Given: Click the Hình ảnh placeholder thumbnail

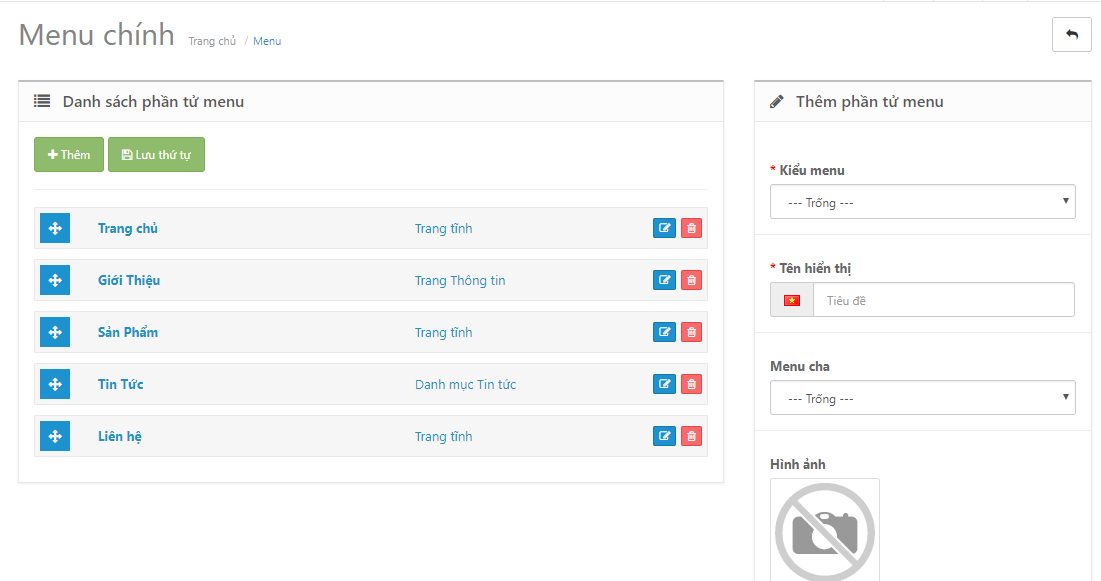Looking at the screenshot, I should (x=825, y=530).
